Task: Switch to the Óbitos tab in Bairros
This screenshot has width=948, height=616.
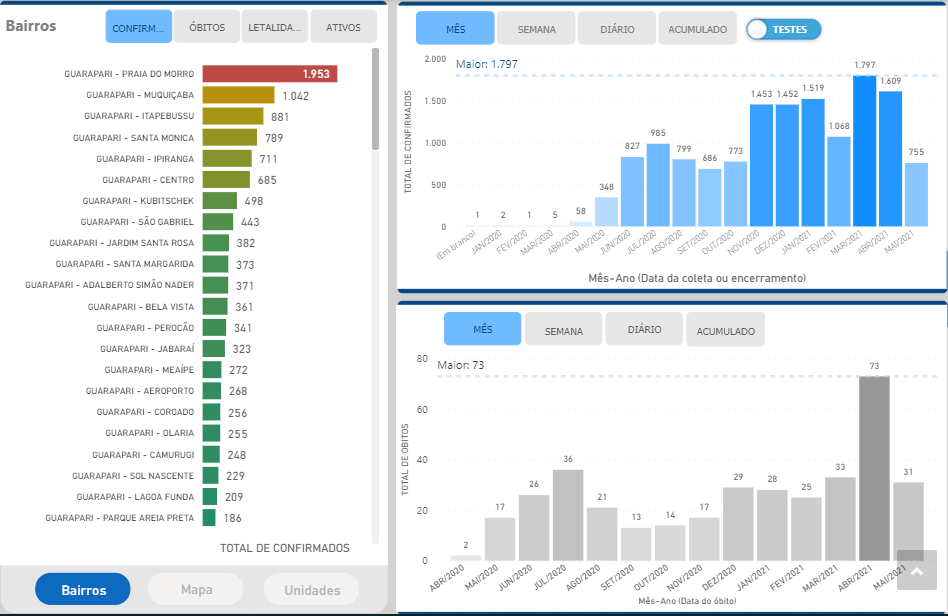Action: (207, 27)
